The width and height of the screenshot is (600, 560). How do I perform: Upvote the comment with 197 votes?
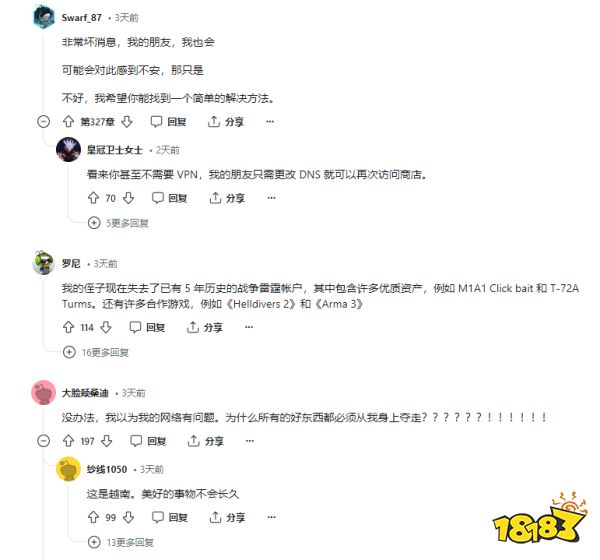tap(68, 441)
